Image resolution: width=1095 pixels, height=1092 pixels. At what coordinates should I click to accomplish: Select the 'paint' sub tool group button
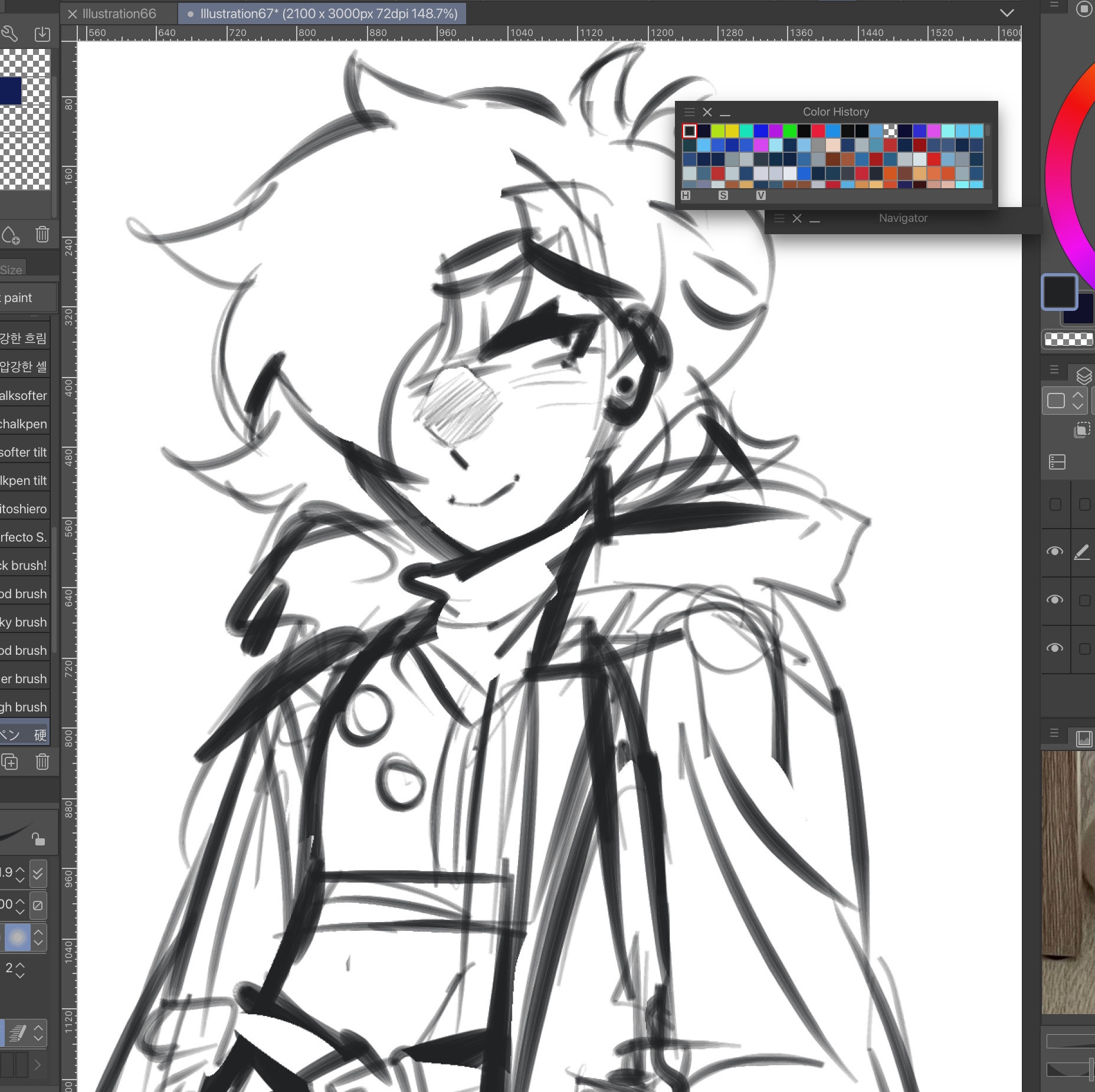28,297
